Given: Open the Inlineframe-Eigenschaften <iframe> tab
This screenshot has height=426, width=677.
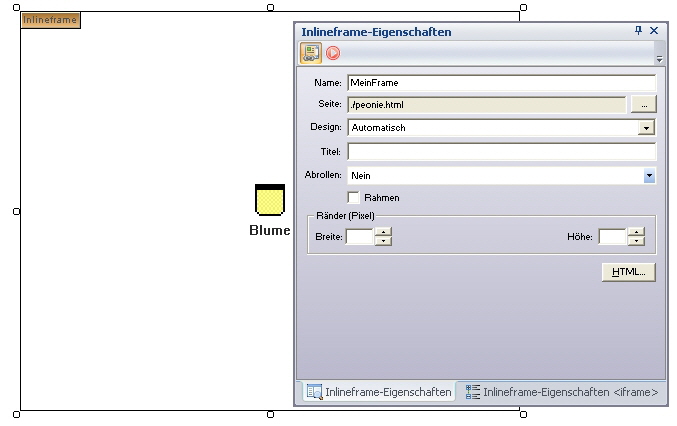Looking at the screenshot, I should (561, 392).
